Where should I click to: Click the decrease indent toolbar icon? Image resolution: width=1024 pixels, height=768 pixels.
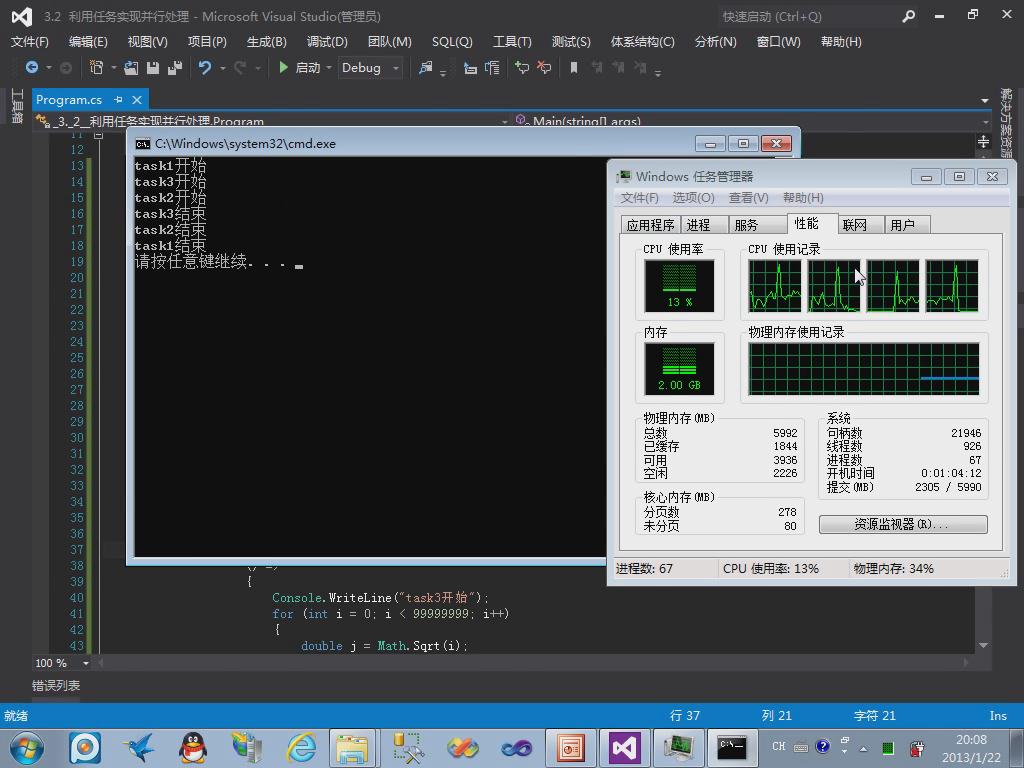tap(470, 67)
